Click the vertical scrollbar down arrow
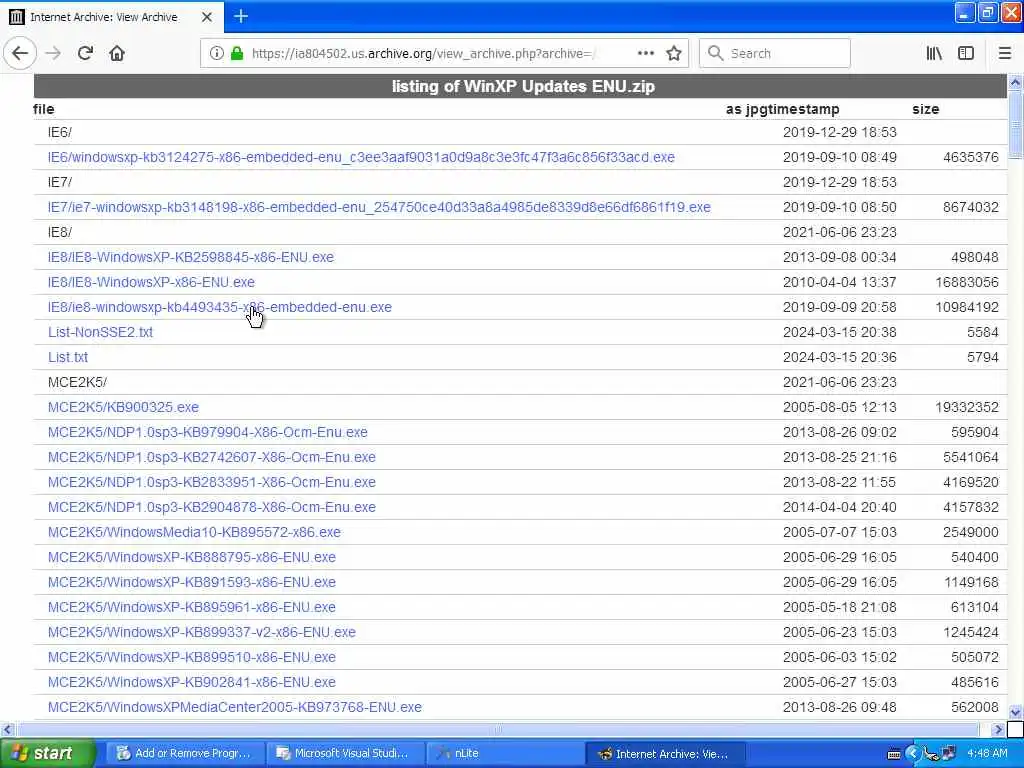Viewport: 1024px width, 768px height. click(1016, 712)
